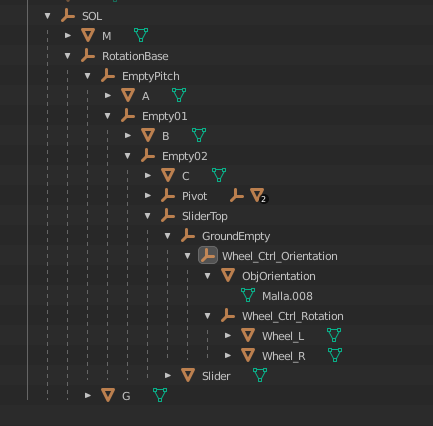Click the highlighted empty icon of Wheel_Ctrl_Orientation
433x426 pixels.
[208, 256]
